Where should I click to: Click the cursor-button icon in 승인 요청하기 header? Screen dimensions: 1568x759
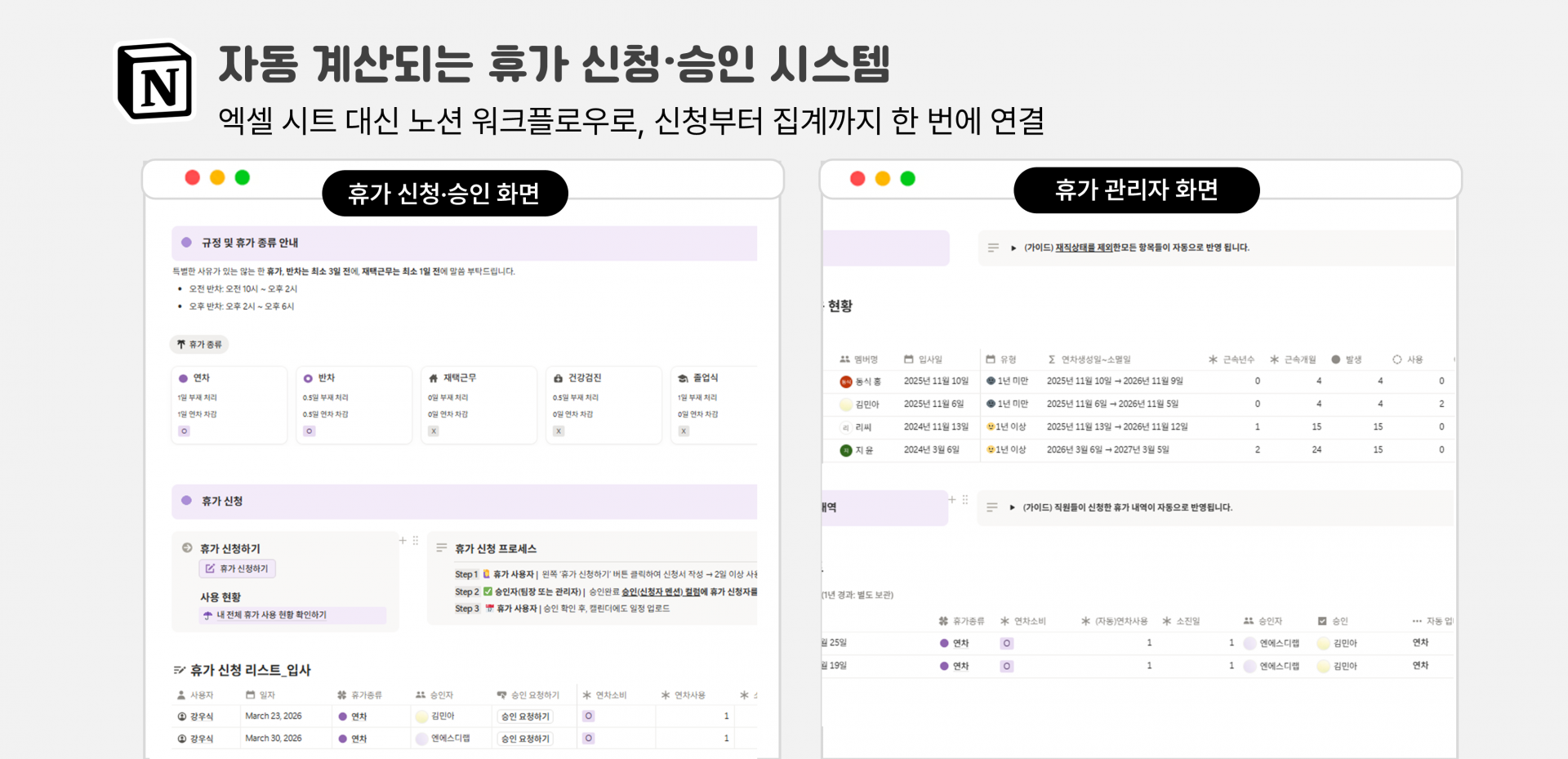502,695
